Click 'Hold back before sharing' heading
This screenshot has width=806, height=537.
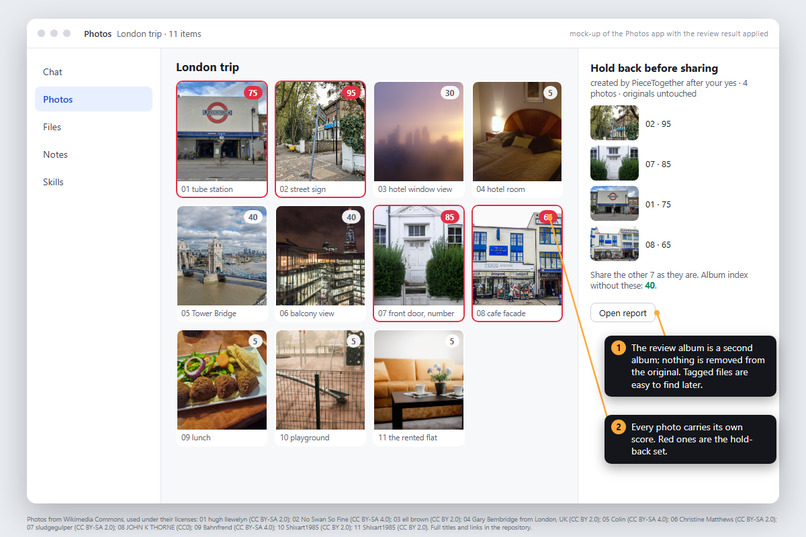tap(654, 68)
